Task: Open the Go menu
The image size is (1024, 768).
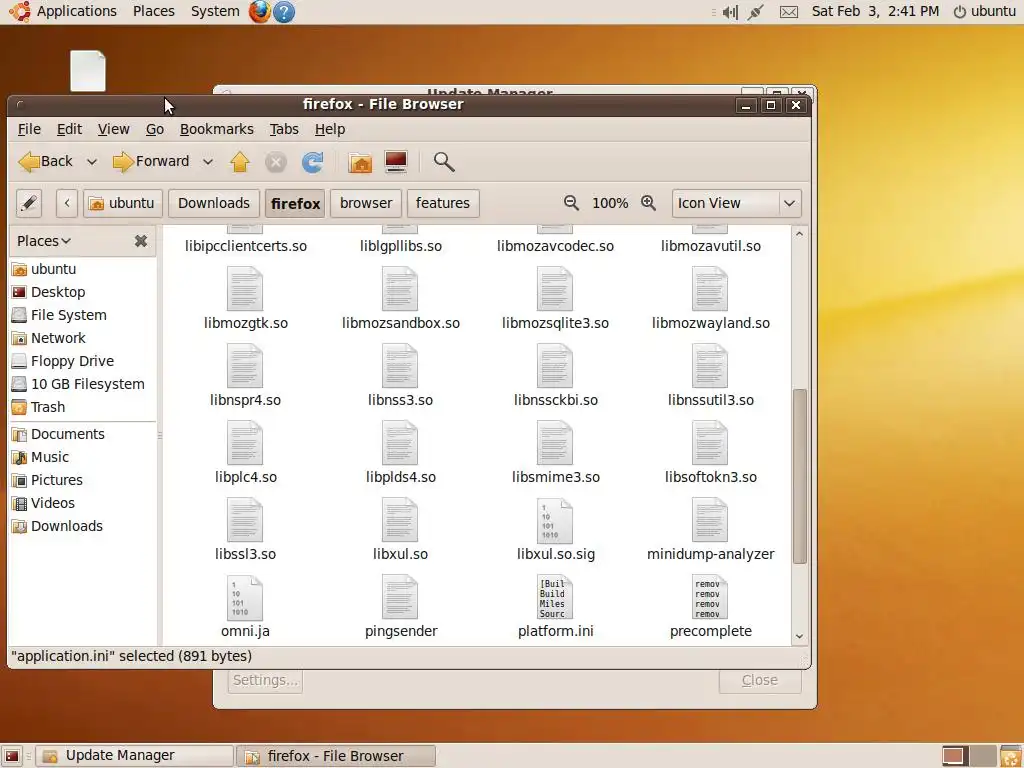Action: click(x=155, y=129)
